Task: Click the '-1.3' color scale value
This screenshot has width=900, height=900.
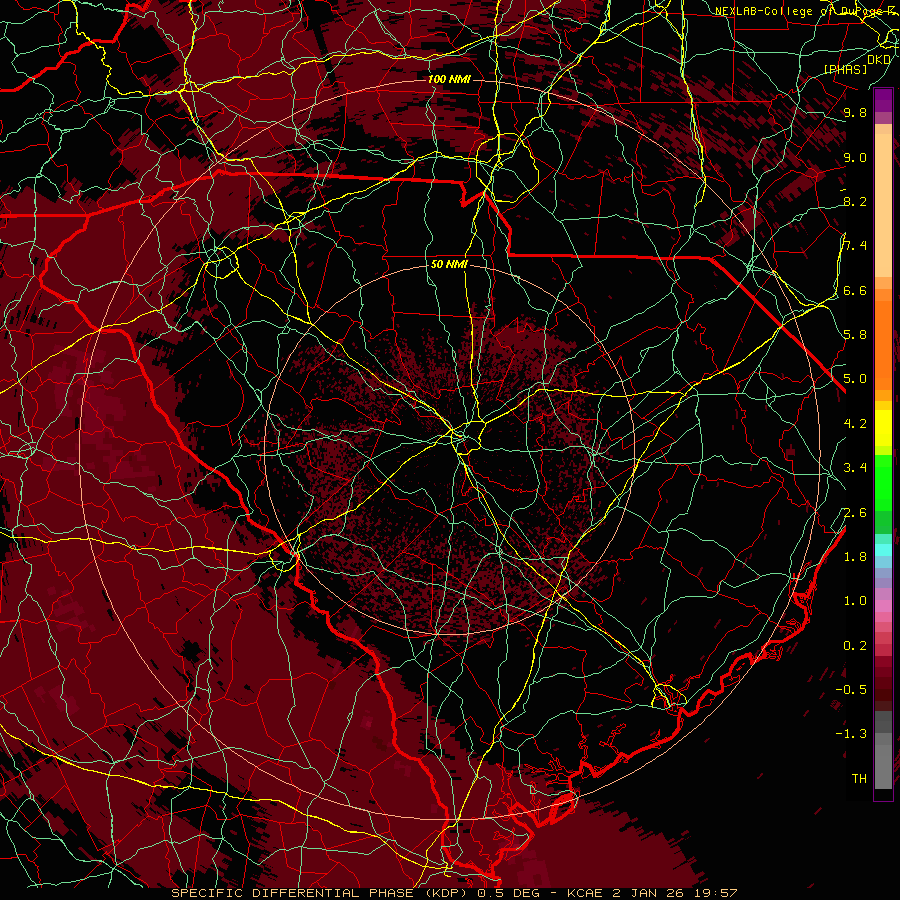Action: coord(851,734)
